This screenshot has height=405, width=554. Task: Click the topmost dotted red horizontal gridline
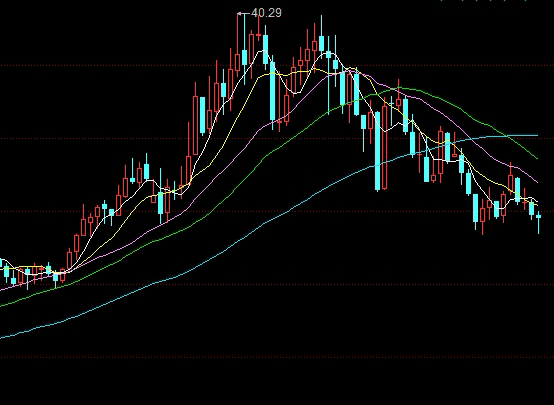[x=277, y=65]
